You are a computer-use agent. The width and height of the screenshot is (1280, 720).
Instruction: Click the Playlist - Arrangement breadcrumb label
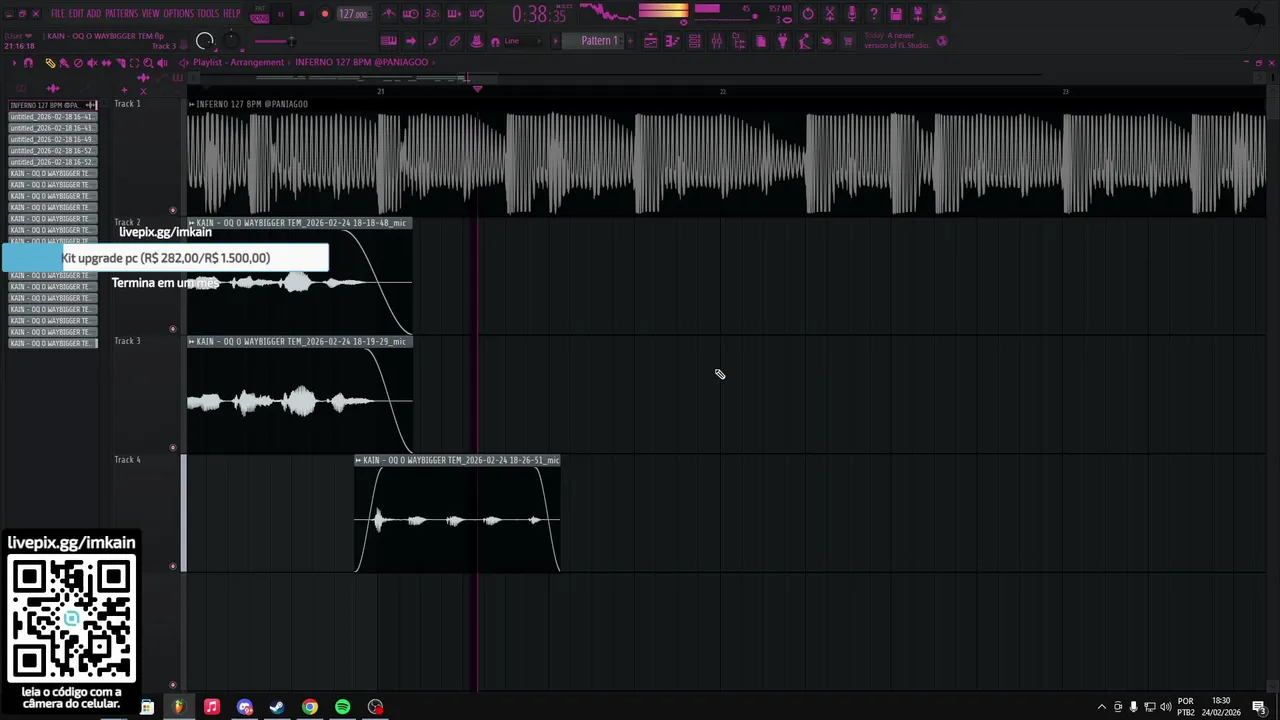tap(238, 62)
